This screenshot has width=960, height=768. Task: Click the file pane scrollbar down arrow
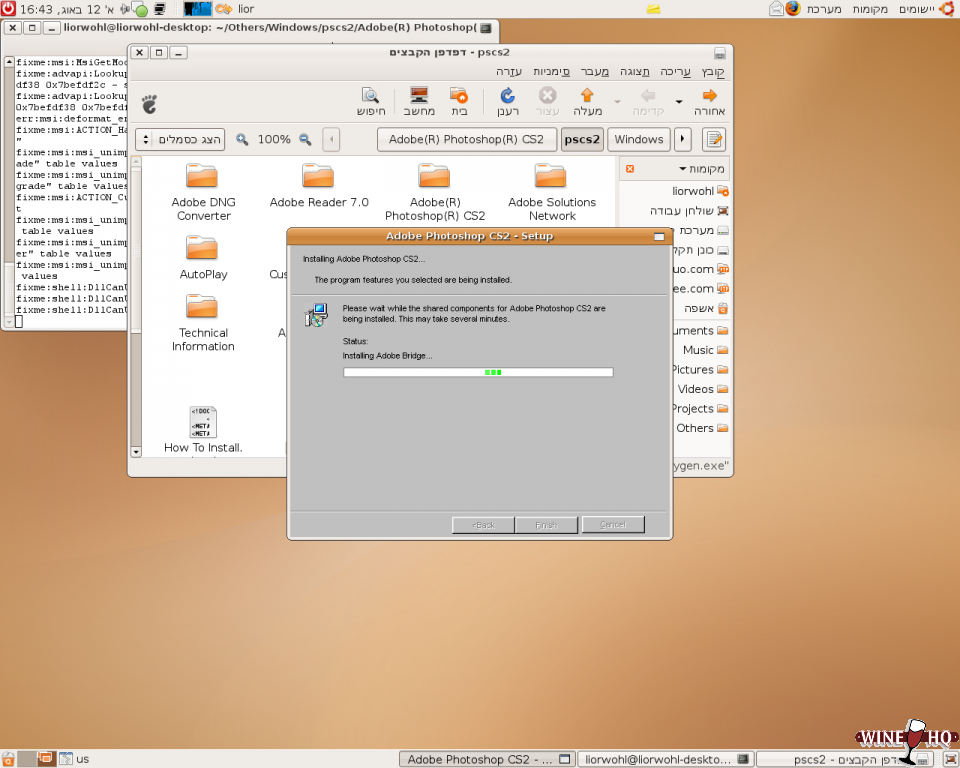tap(136, 452)
